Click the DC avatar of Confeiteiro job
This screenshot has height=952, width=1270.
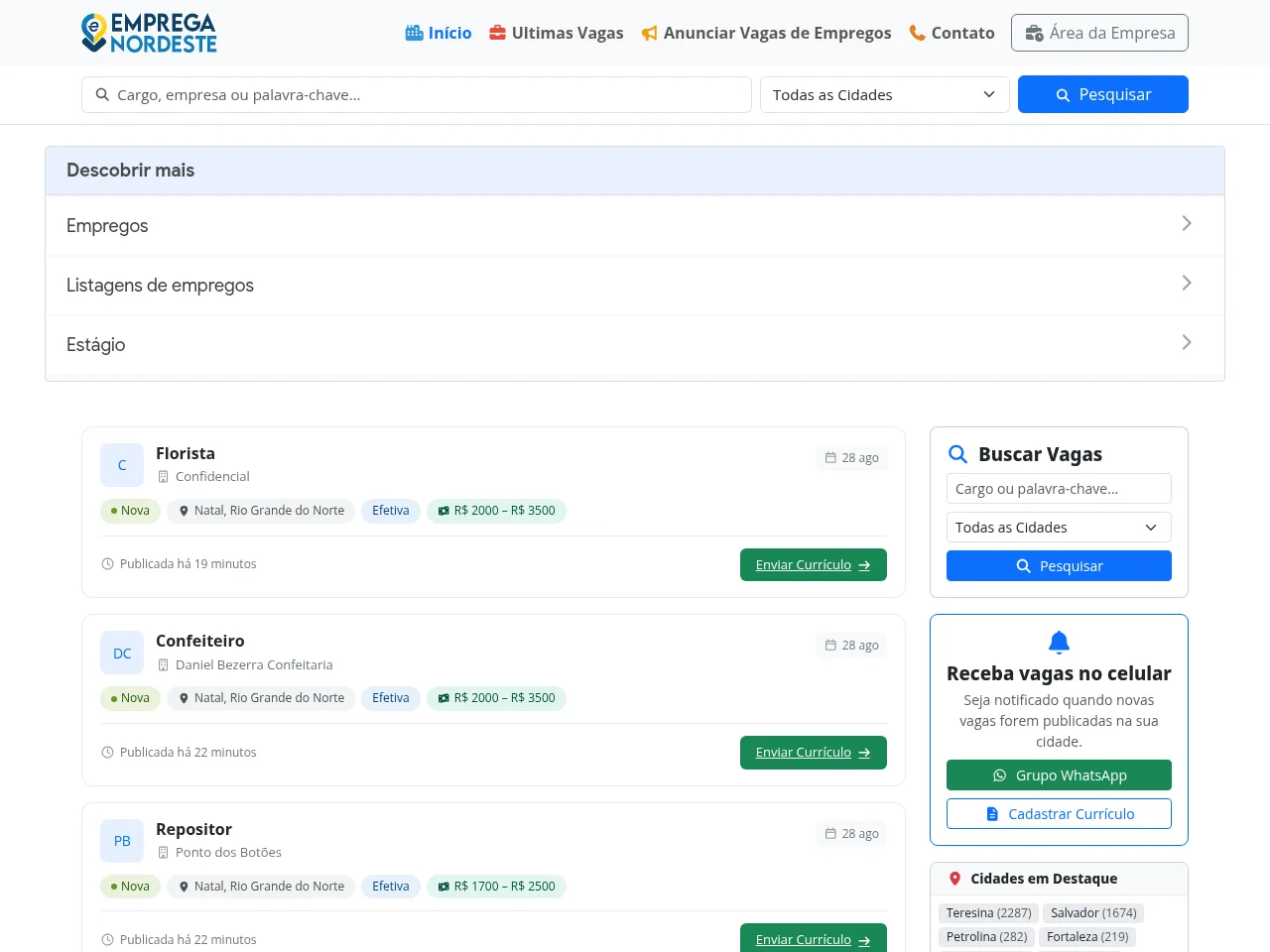(x=122, y=653)
